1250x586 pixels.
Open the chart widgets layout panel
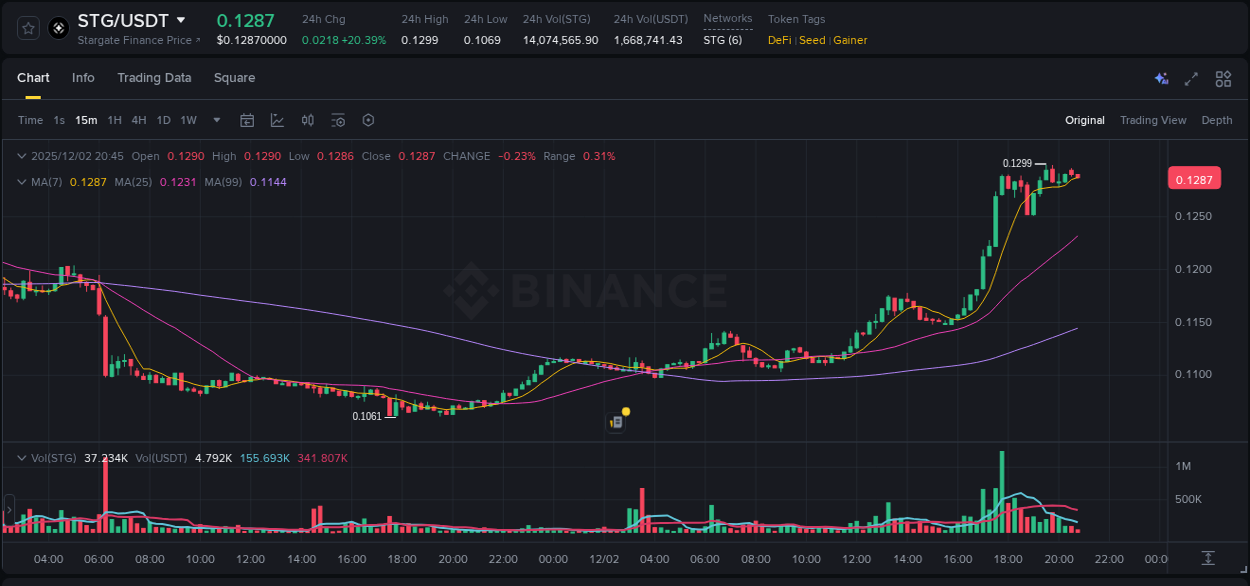point(1223,78)
